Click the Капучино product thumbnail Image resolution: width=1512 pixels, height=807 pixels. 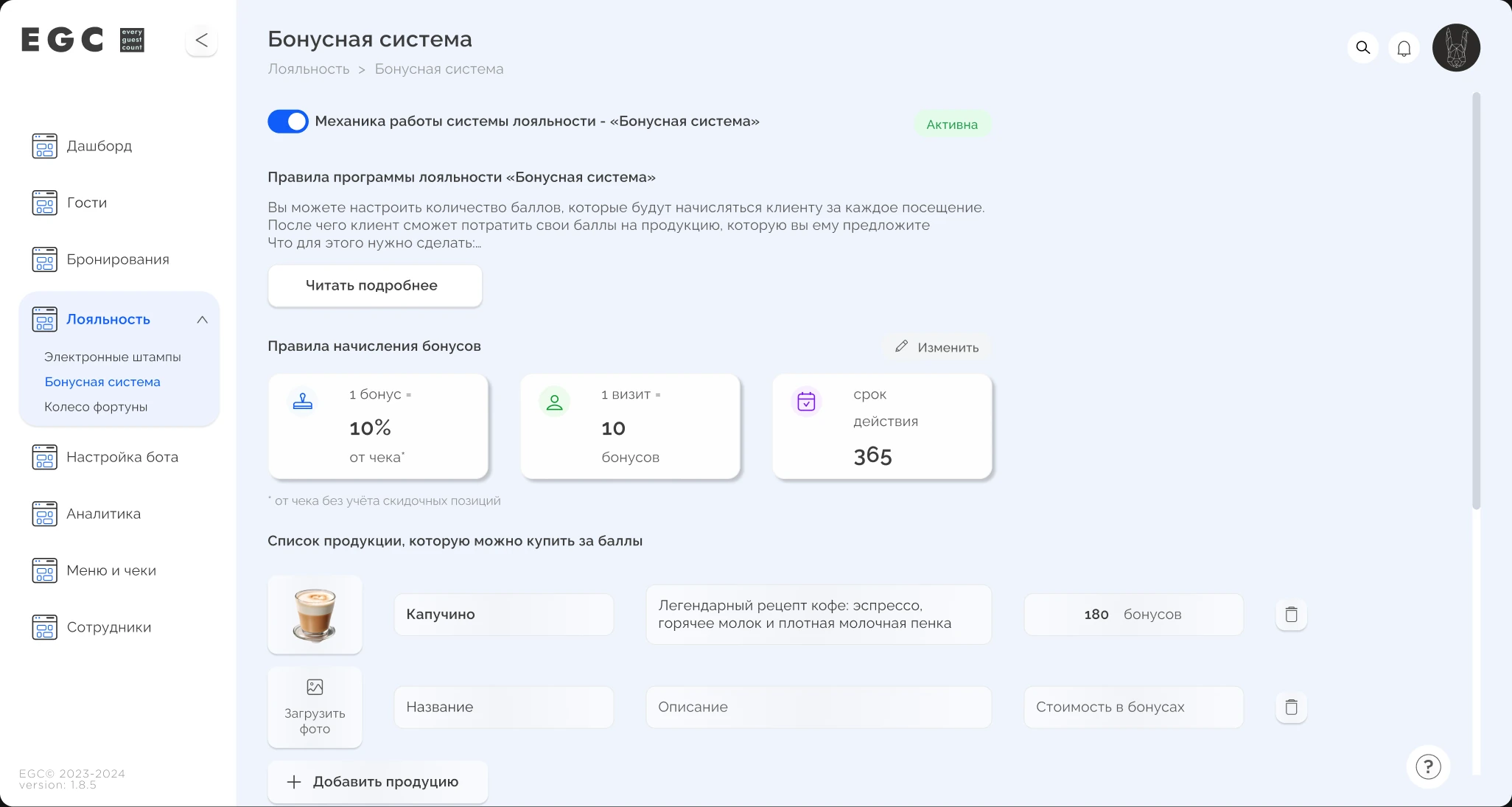point(315,615)
